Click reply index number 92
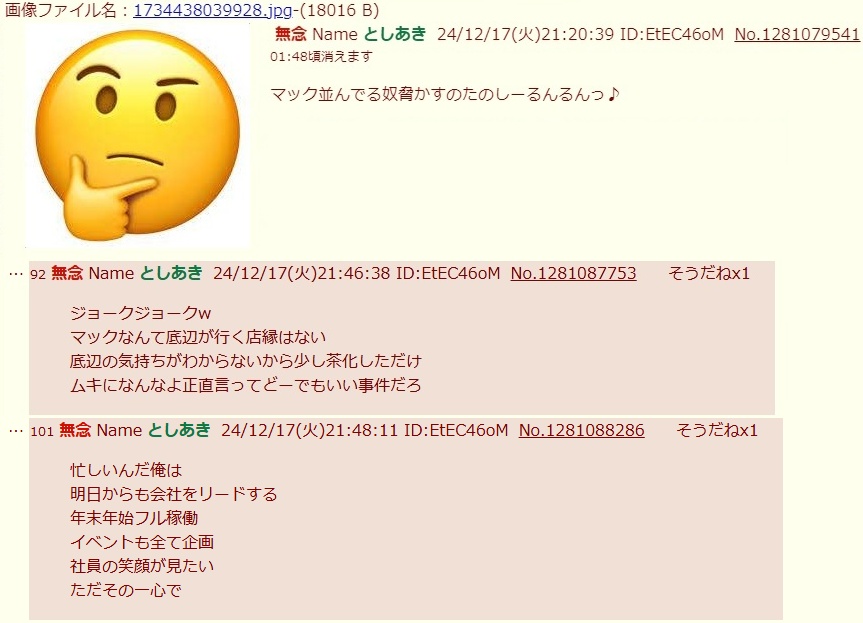This screenshot has height=623, width=863. coord(38,274)
